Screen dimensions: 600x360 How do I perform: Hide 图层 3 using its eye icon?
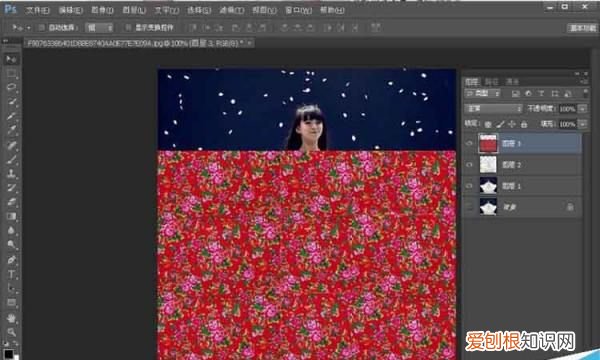click(470, 143)
